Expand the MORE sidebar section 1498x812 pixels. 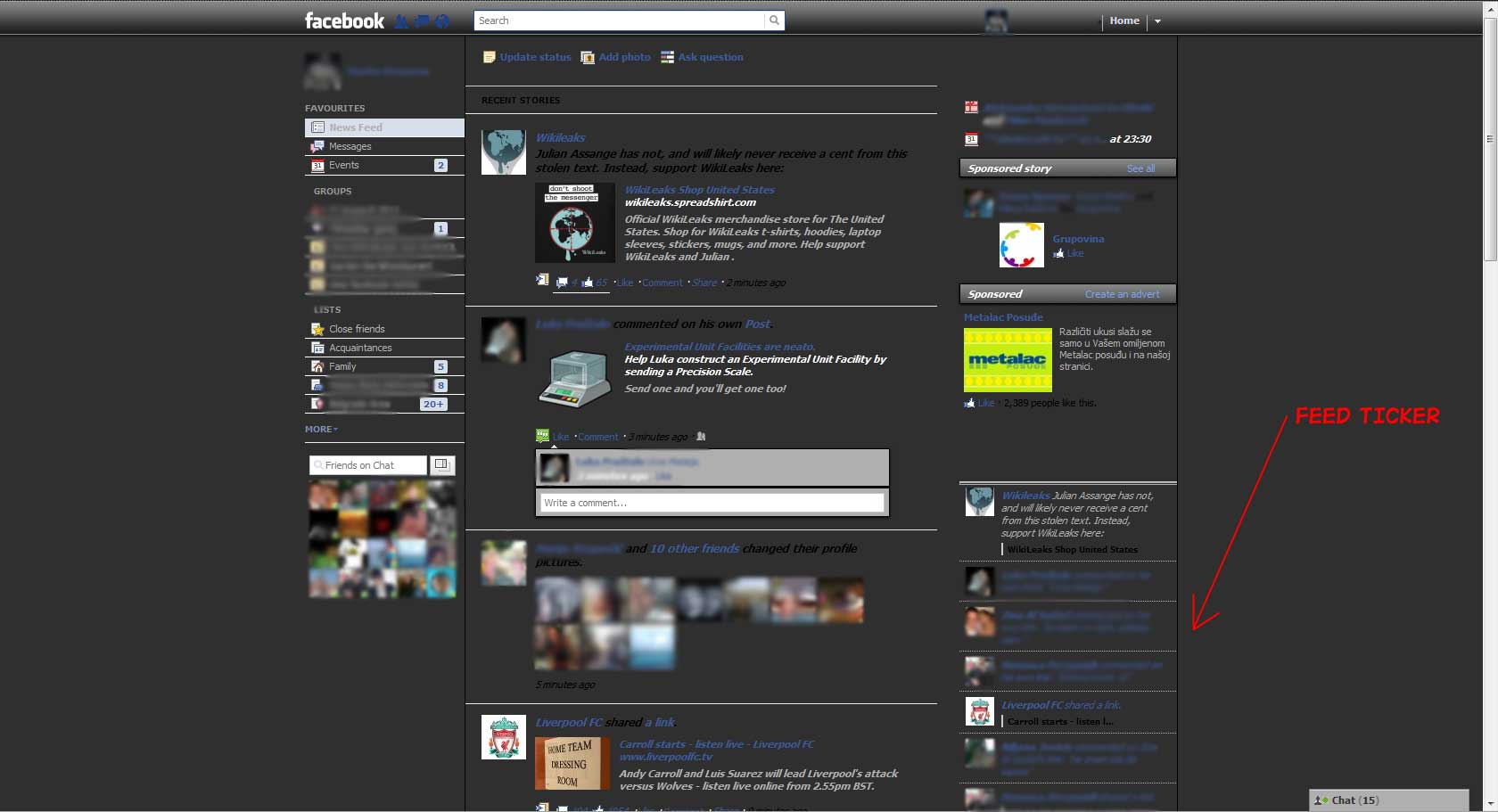pos(321,430)
